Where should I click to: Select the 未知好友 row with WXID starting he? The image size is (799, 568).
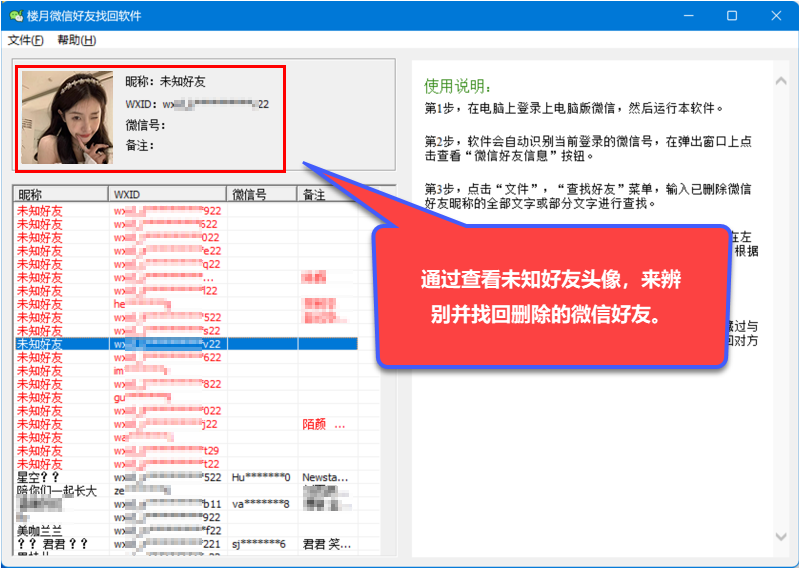[x=187, y=304]
